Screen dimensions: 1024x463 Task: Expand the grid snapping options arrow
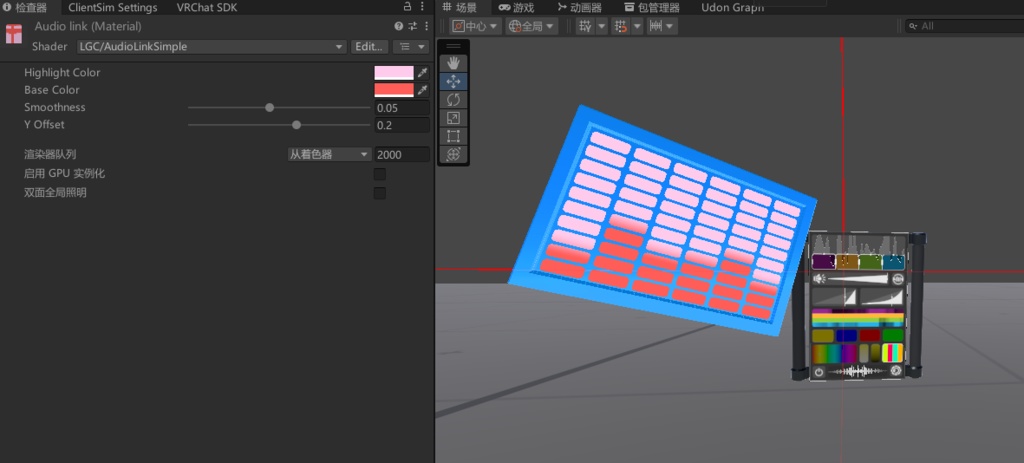(637, 26)
